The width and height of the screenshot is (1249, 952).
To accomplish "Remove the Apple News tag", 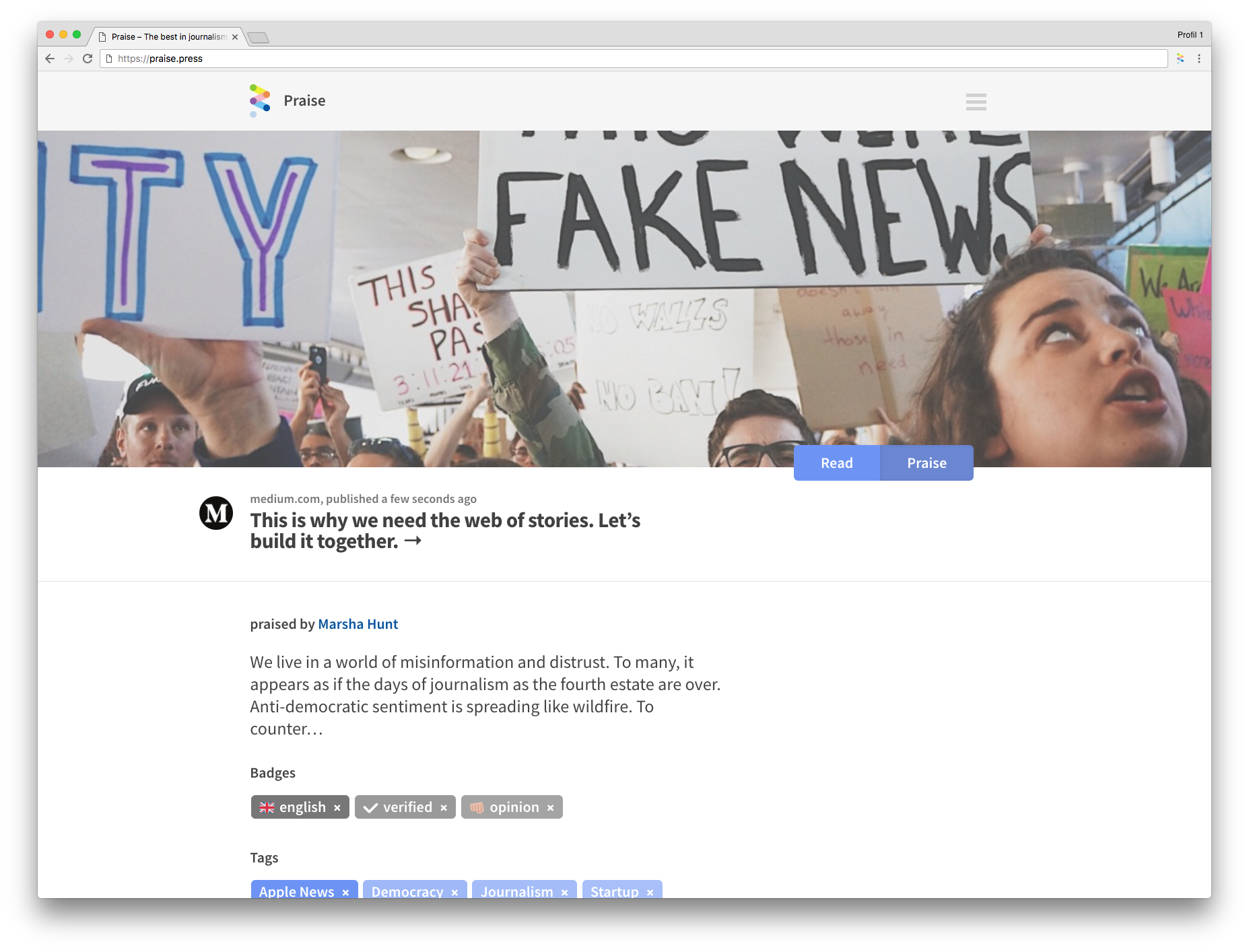I will click(x=345, y=892).
